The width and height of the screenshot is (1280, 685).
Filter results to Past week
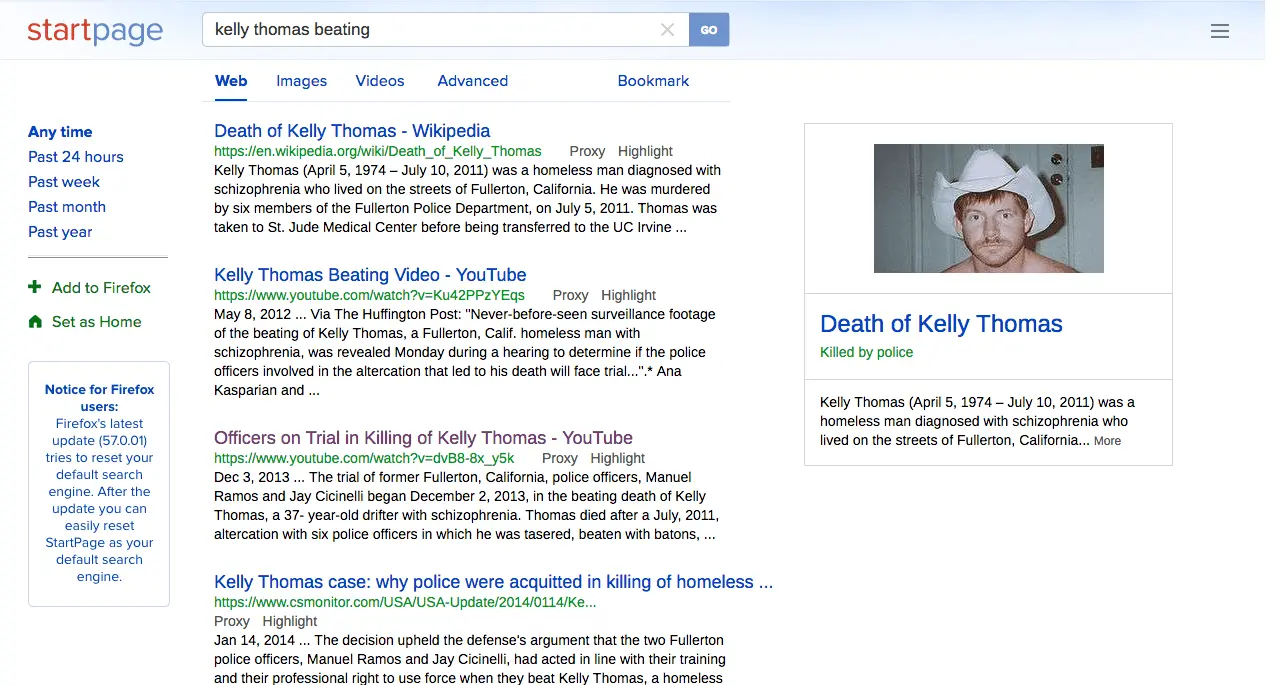[64, 182]
